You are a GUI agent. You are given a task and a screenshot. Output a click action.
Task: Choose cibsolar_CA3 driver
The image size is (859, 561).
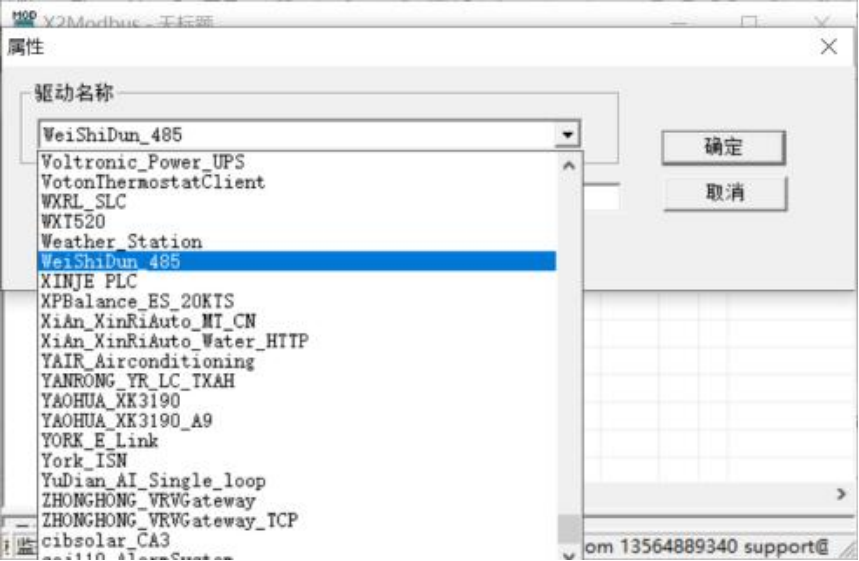pos(297,540)
